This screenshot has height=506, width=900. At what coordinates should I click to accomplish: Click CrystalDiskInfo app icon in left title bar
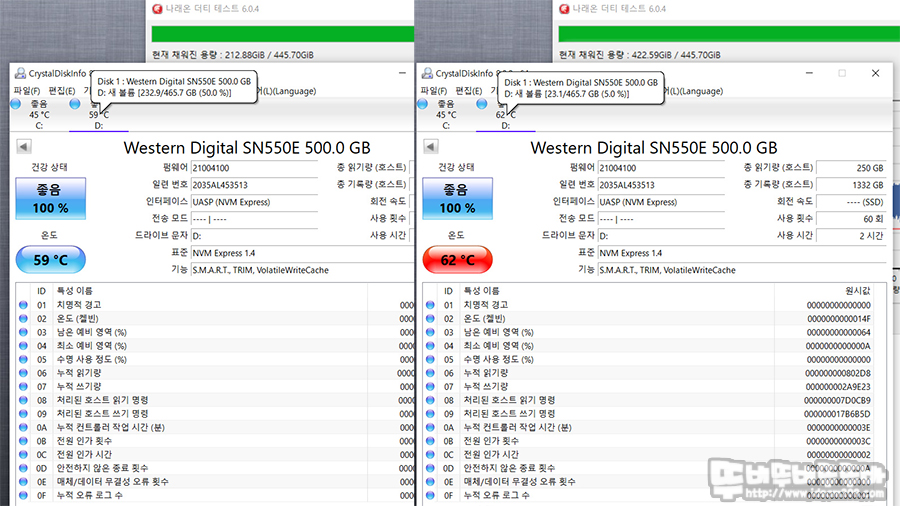tap(20, 73)
